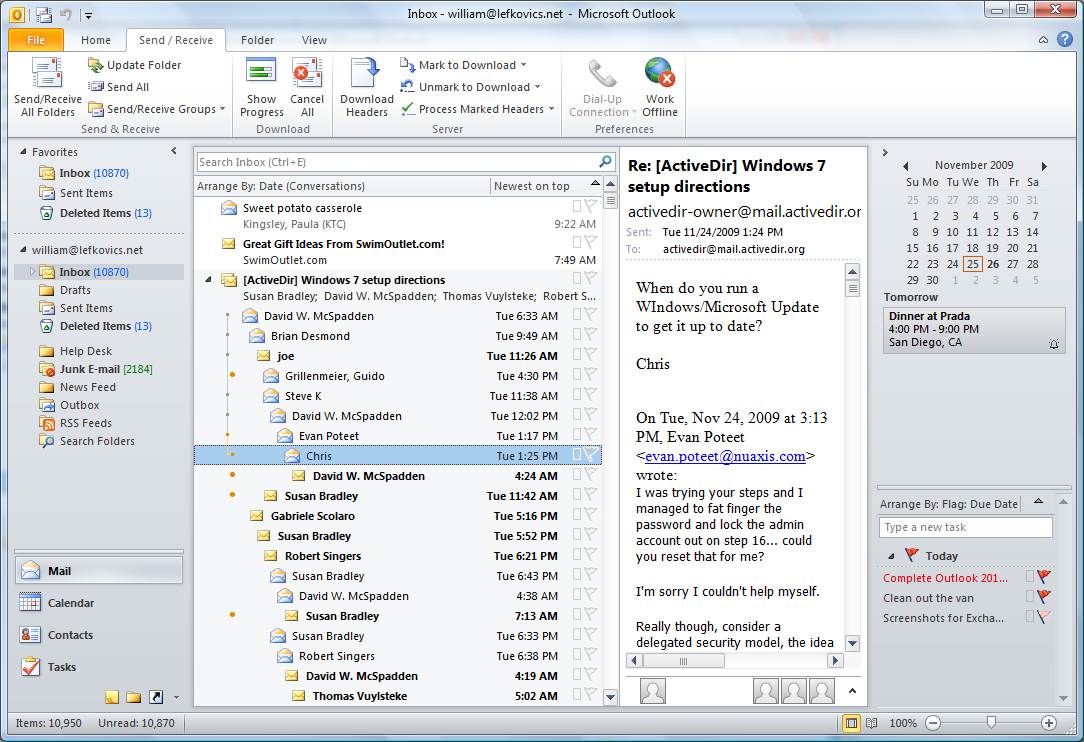This screenshot has height=742, width=1084.
Task: Toggle category box on Thomas Vuylsteke message
Action: point(577,694)
